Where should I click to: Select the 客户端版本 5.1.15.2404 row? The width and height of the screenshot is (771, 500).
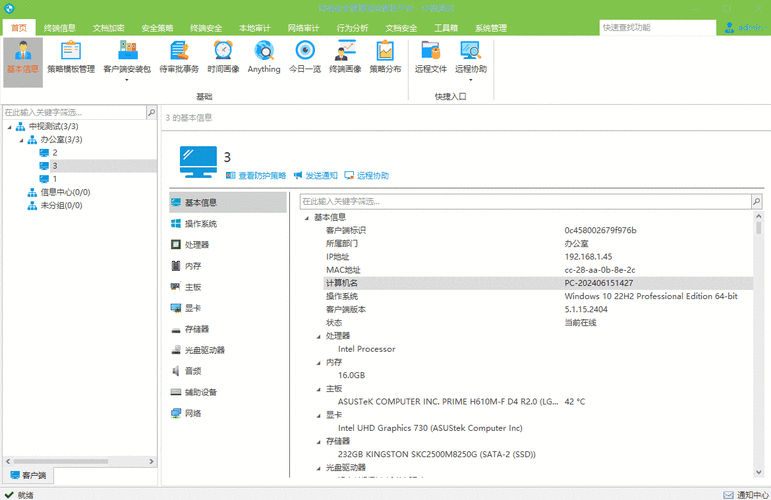coord(538,309)
